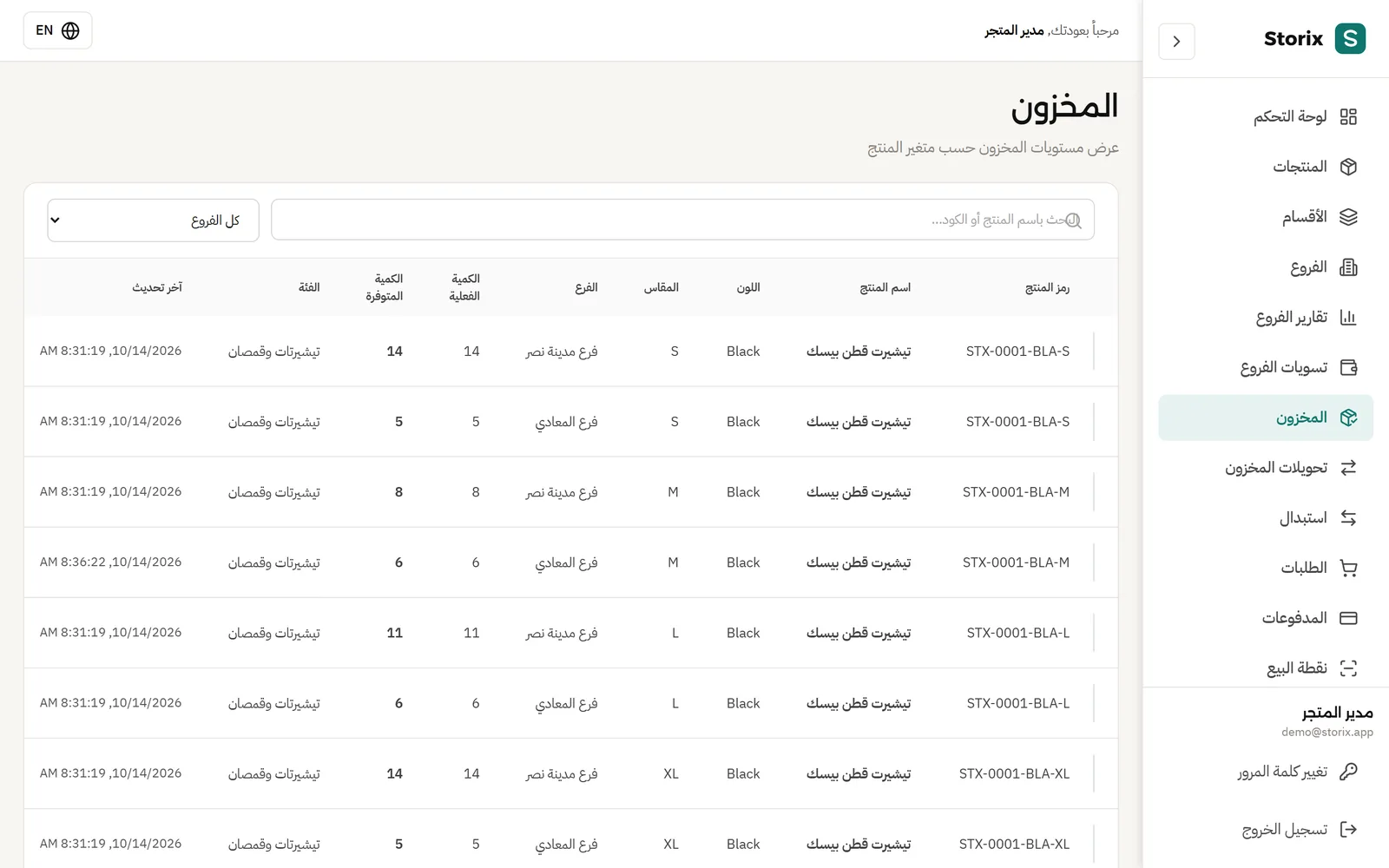Click the الطلبات shopping cart icon
This screenshot has height=868, width=1389.
click(x=1348, y=569)
